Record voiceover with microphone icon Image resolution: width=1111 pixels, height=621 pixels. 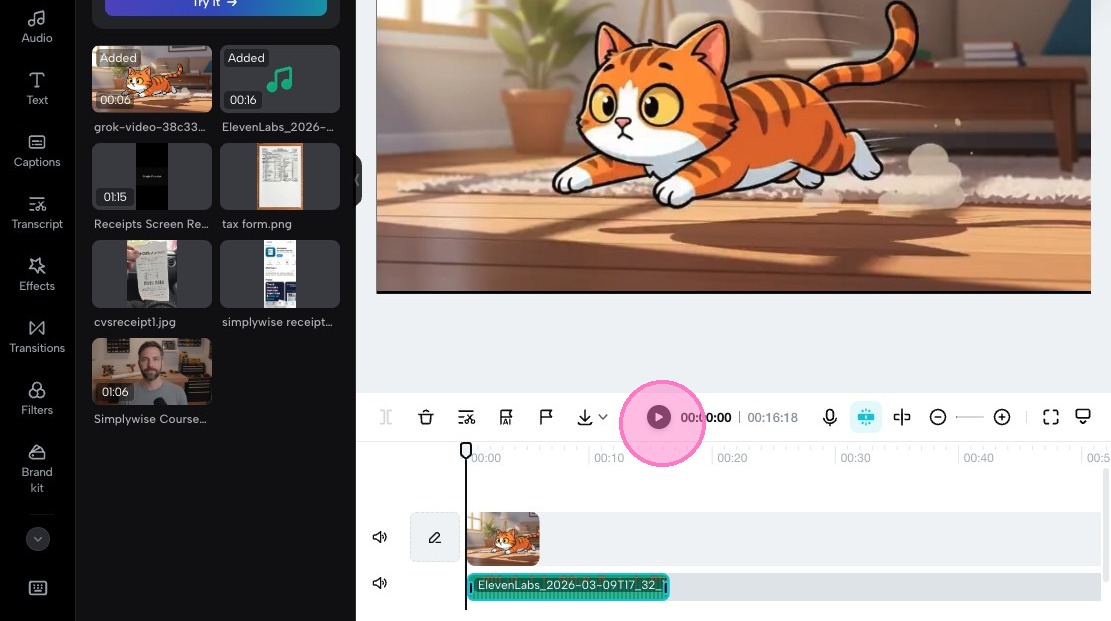830,417
